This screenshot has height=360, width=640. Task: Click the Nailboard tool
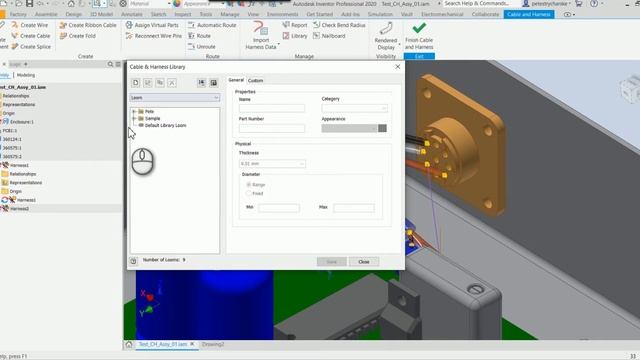tap(329, 36)
